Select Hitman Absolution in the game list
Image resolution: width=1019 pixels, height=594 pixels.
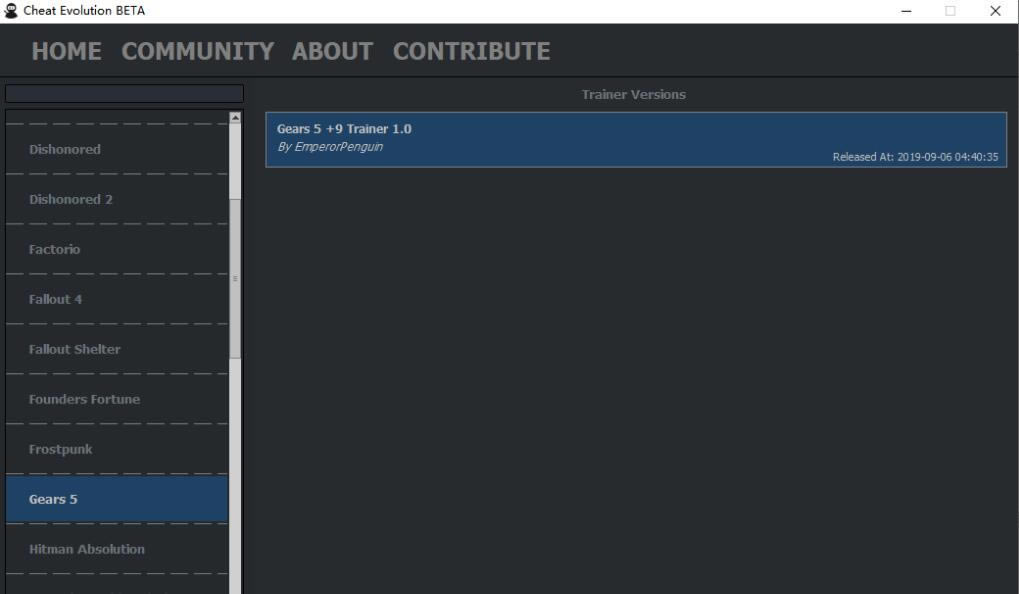117,549
